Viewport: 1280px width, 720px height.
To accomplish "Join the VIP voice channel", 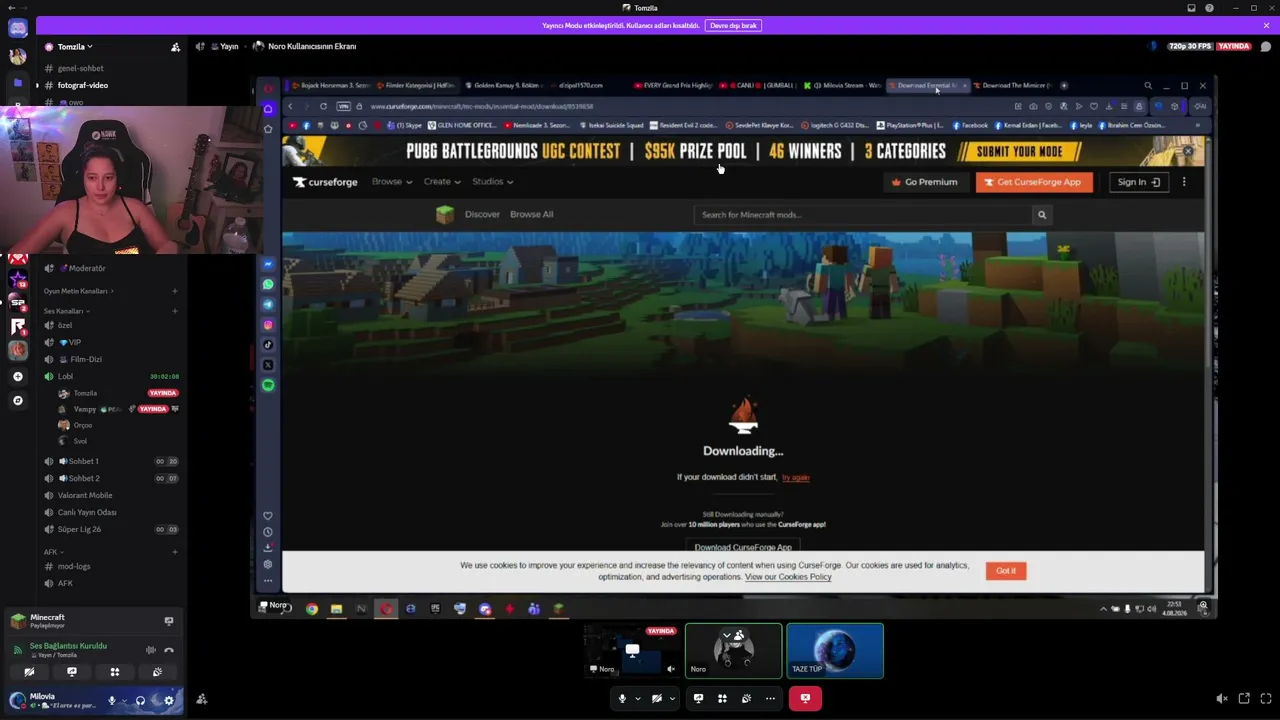I will click(x=74, y=342).
